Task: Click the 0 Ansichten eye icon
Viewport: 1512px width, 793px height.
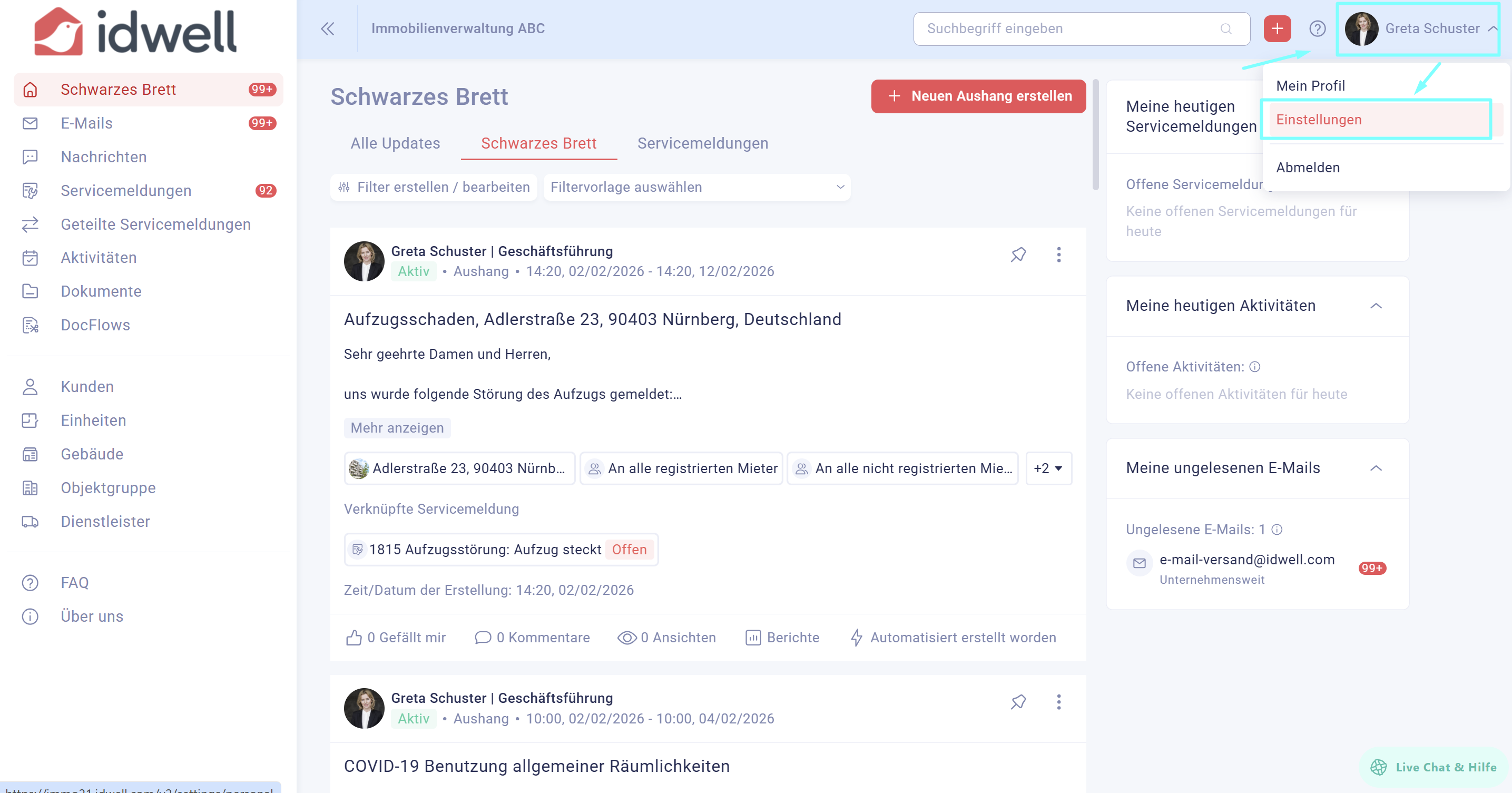Action: 627,638
